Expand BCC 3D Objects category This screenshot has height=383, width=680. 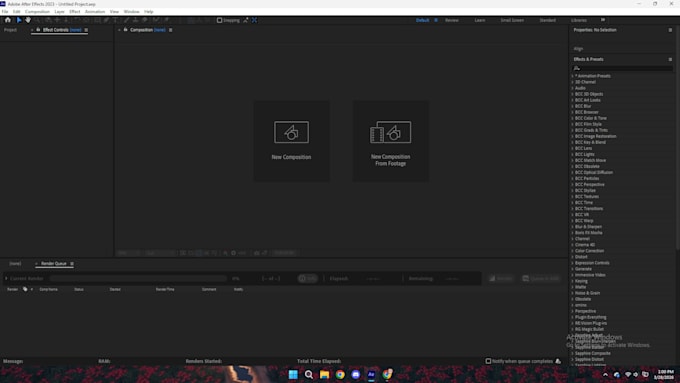pos(572,94)
